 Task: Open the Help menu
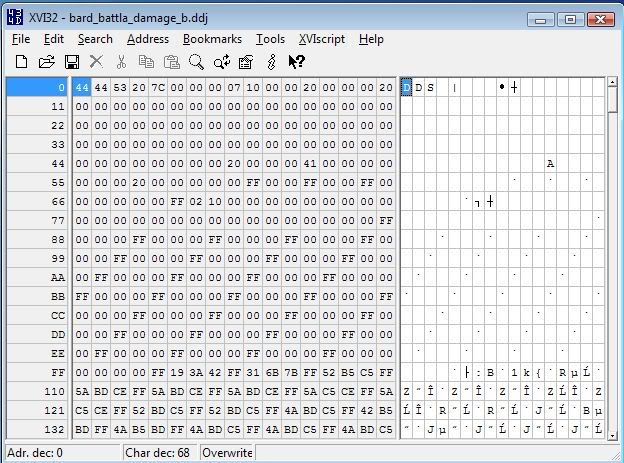pos(371,39)
